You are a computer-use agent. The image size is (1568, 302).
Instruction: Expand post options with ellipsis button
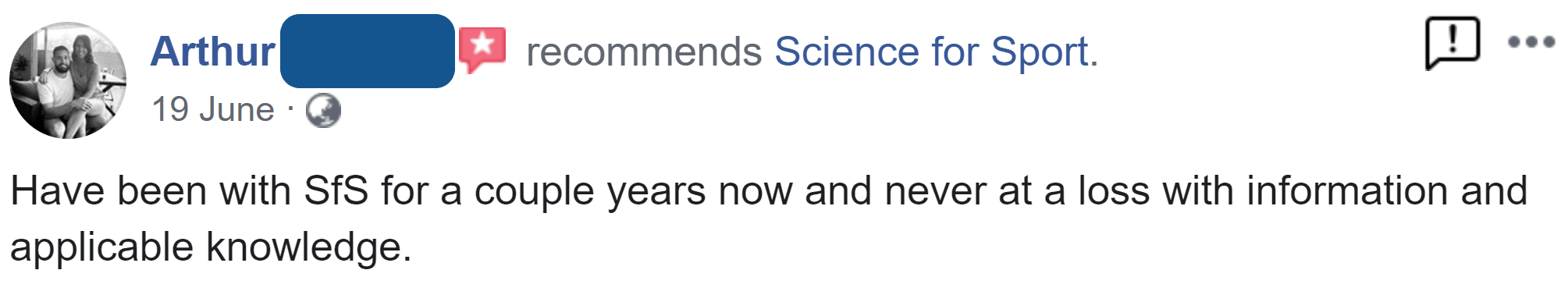coord(1531,42)
